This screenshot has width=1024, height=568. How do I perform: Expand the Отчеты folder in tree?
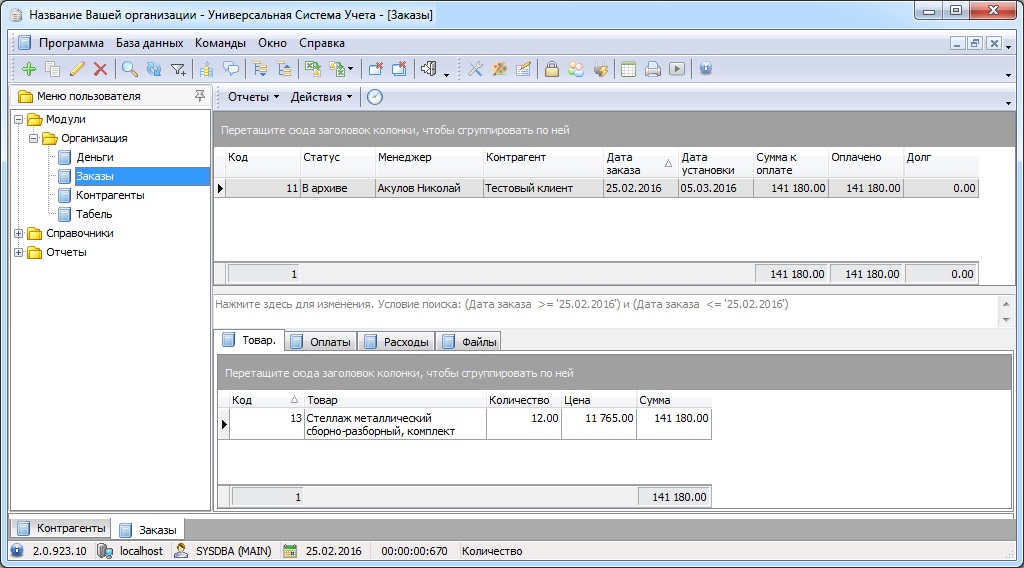click(19, 252)
